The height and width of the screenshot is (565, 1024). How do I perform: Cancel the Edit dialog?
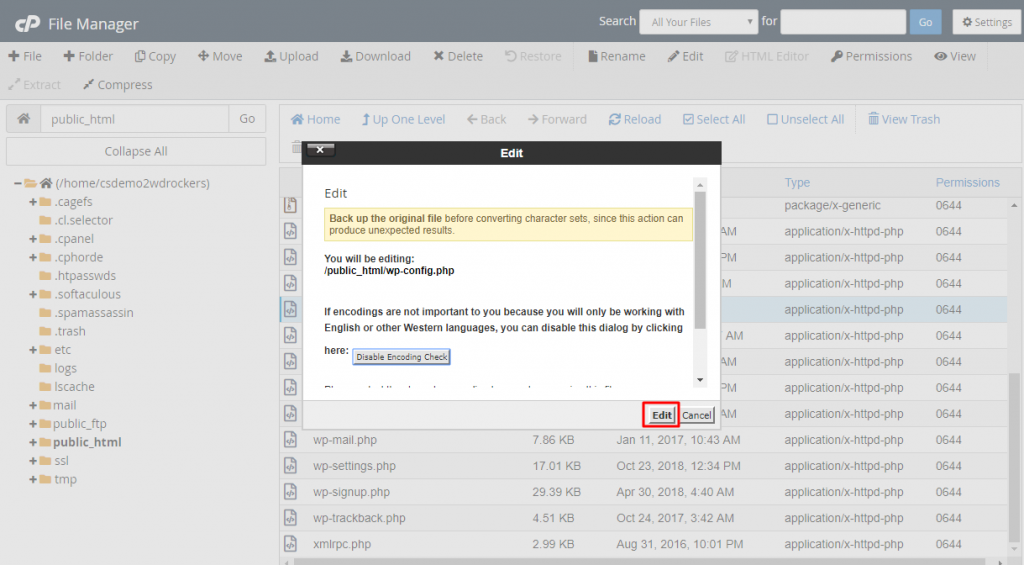pyautogui.click(x=697, y=415)
